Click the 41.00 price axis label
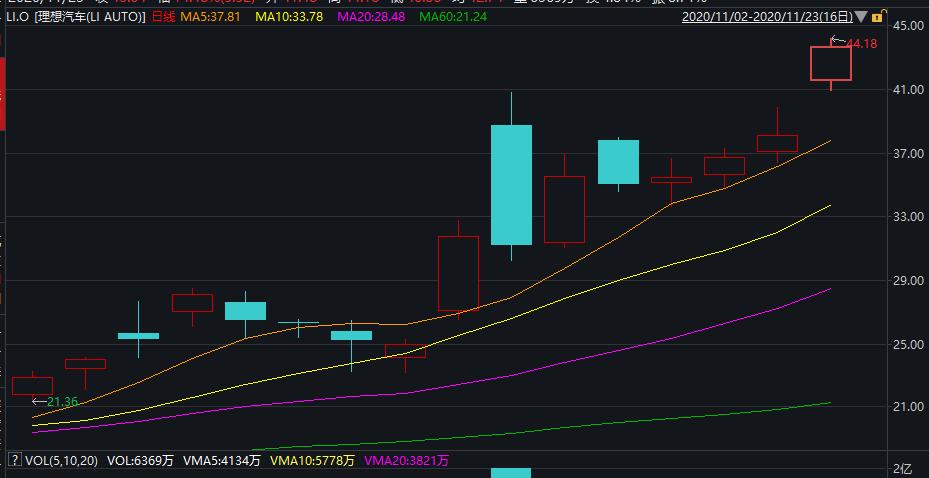 [910, 89]
